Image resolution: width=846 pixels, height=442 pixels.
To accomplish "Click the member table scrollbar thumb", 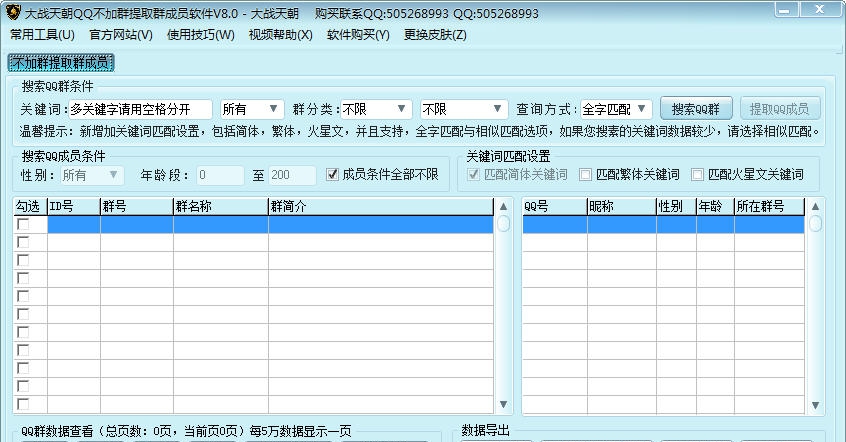I will 815,223.
